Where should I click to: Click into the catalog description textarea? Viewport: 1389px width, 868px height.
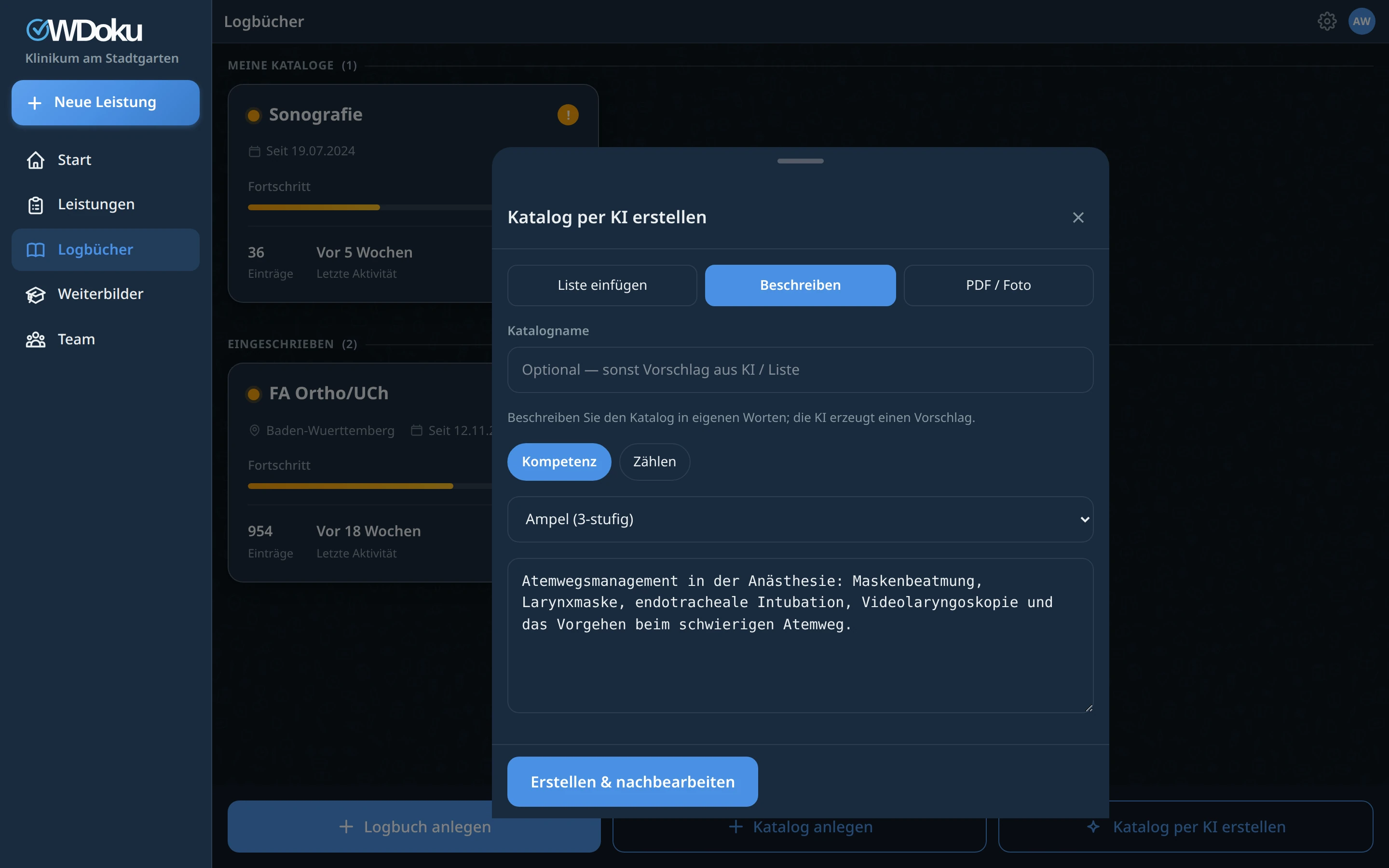pos(800,636)
